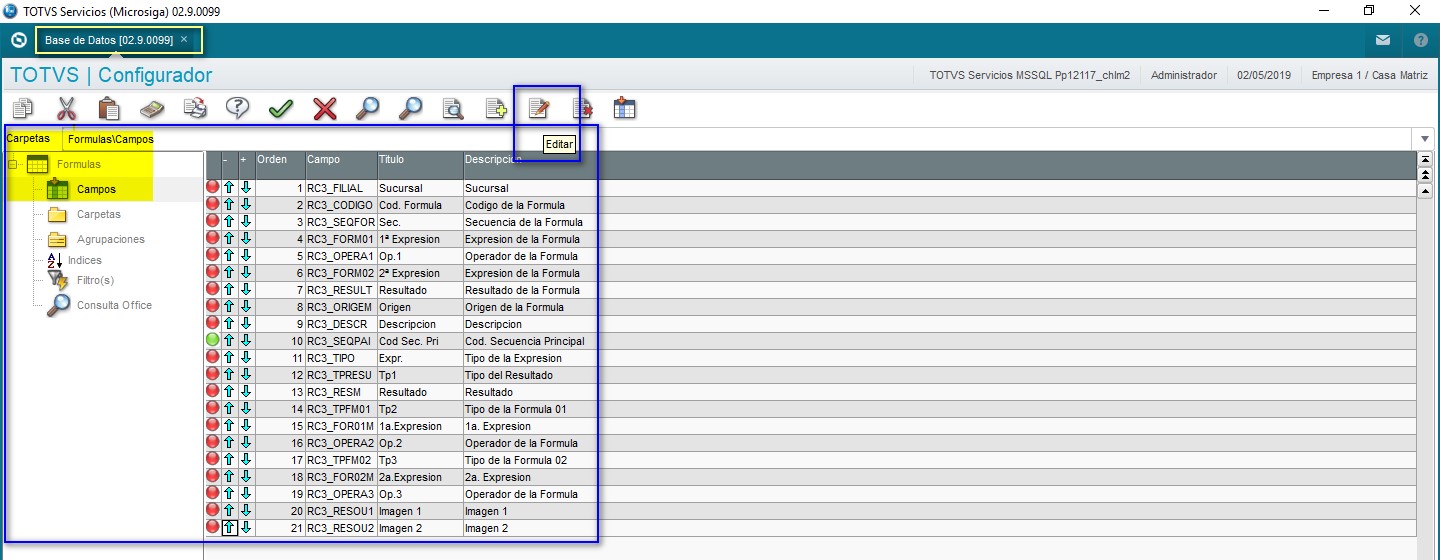Select the RC3_OPERA3 field cell
The height and width of the screenshot is (560, 1440).
point(340,493)
